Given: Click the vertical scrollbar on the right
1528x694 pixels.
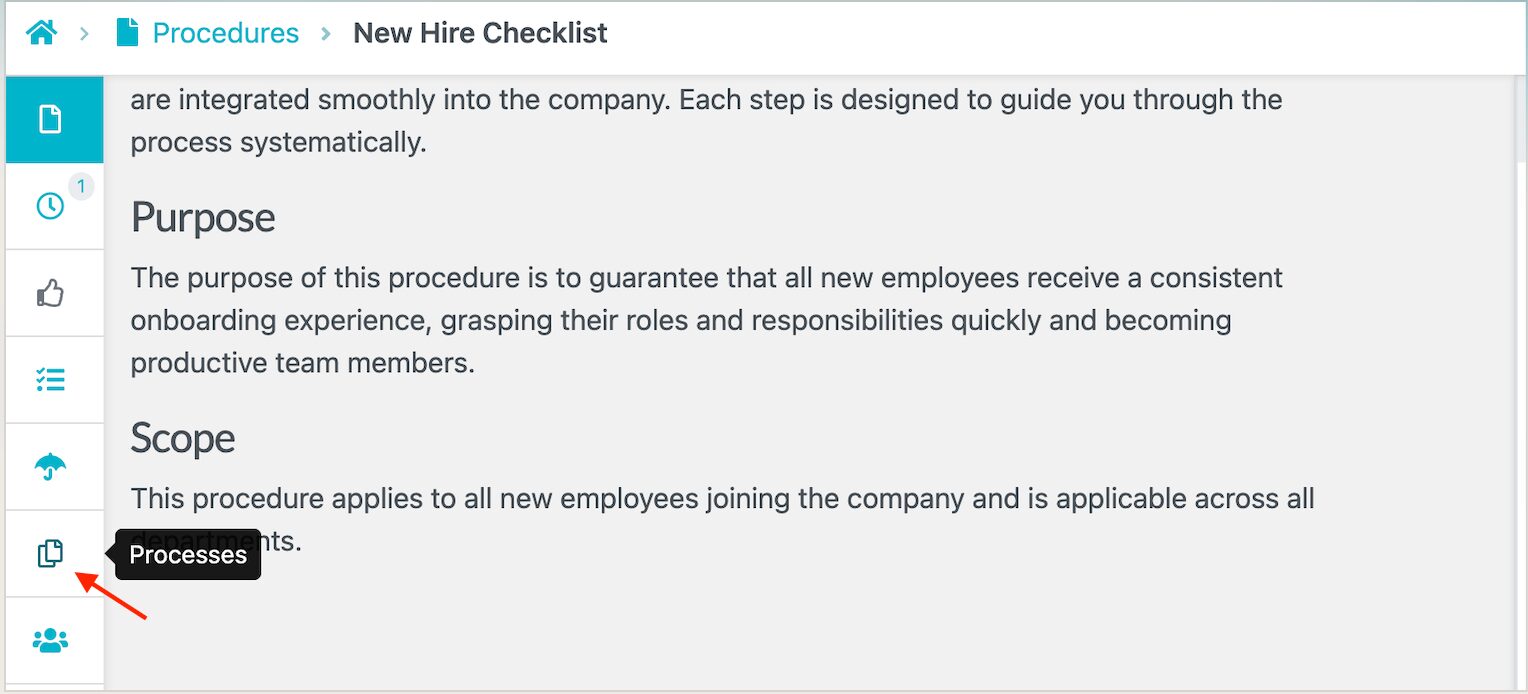Looking at the screenshot, I should point(1520,120).
